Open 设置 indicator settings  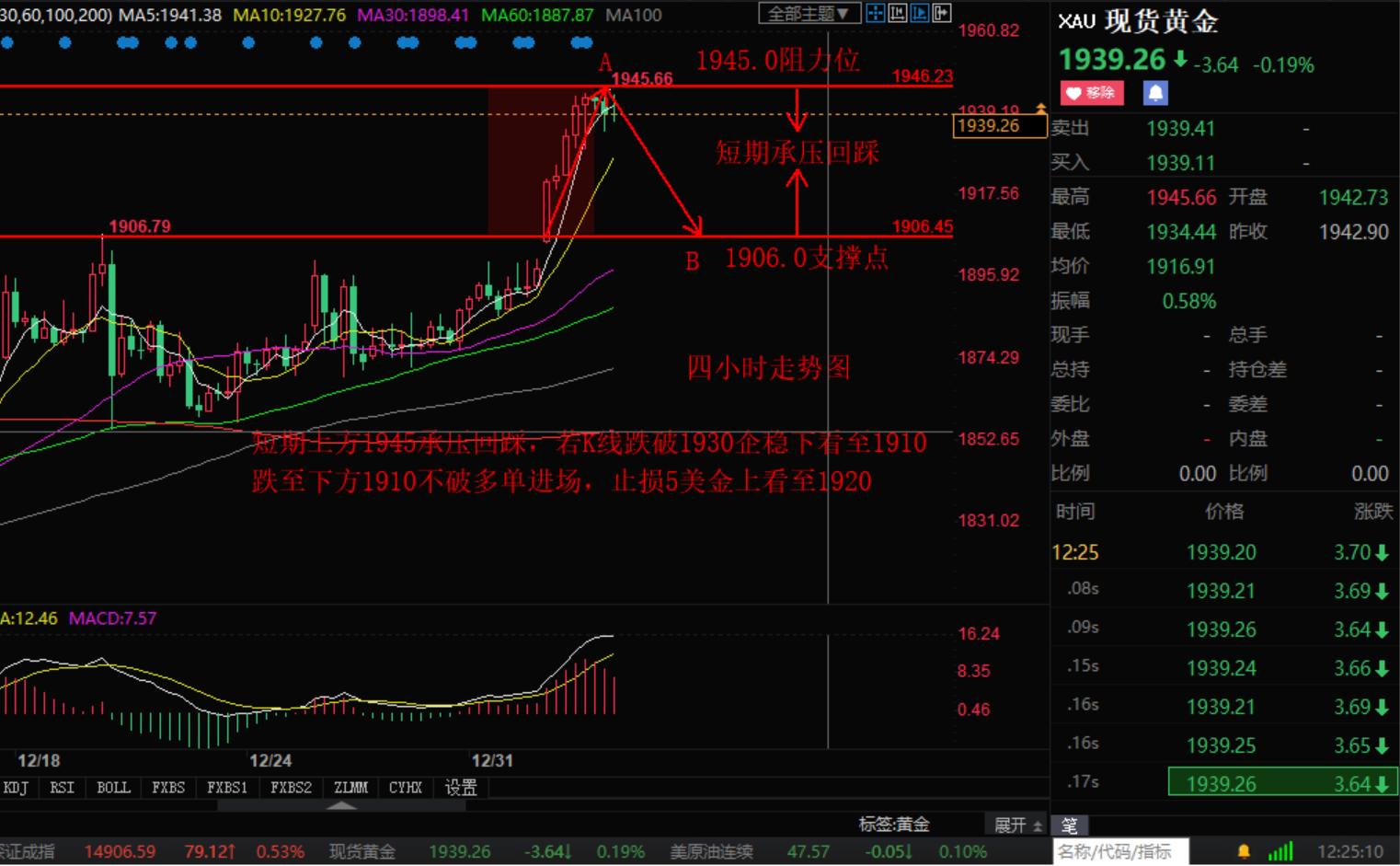[460, 787]
